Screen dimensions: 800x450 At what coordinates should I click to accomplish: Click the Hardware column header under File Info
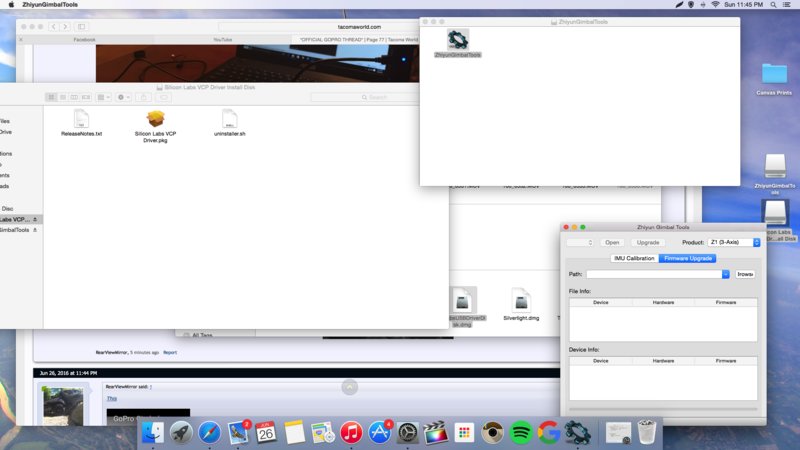tap(663, 303)
